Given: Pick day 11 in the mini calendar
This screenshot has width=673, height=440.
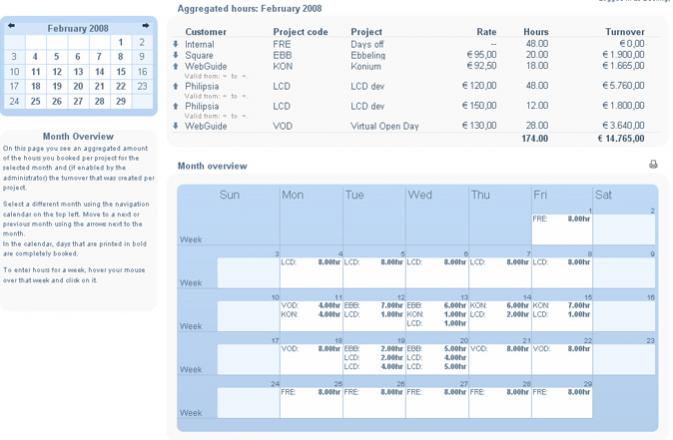Looking at the screenshot, I should (36, 72).
